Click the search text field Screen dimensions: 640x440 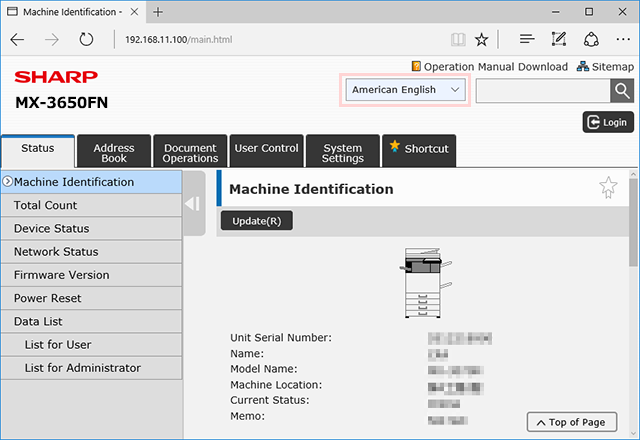[x=543, y=91]
